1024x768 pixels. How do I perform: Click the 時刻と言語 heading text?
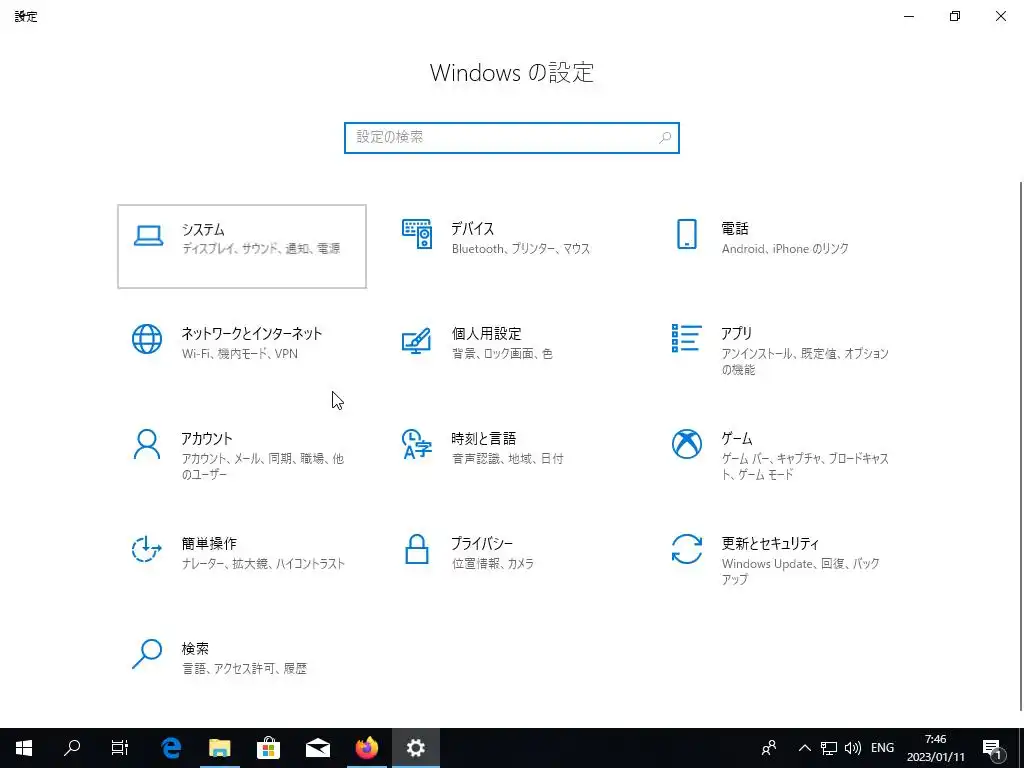pos(484,439)
